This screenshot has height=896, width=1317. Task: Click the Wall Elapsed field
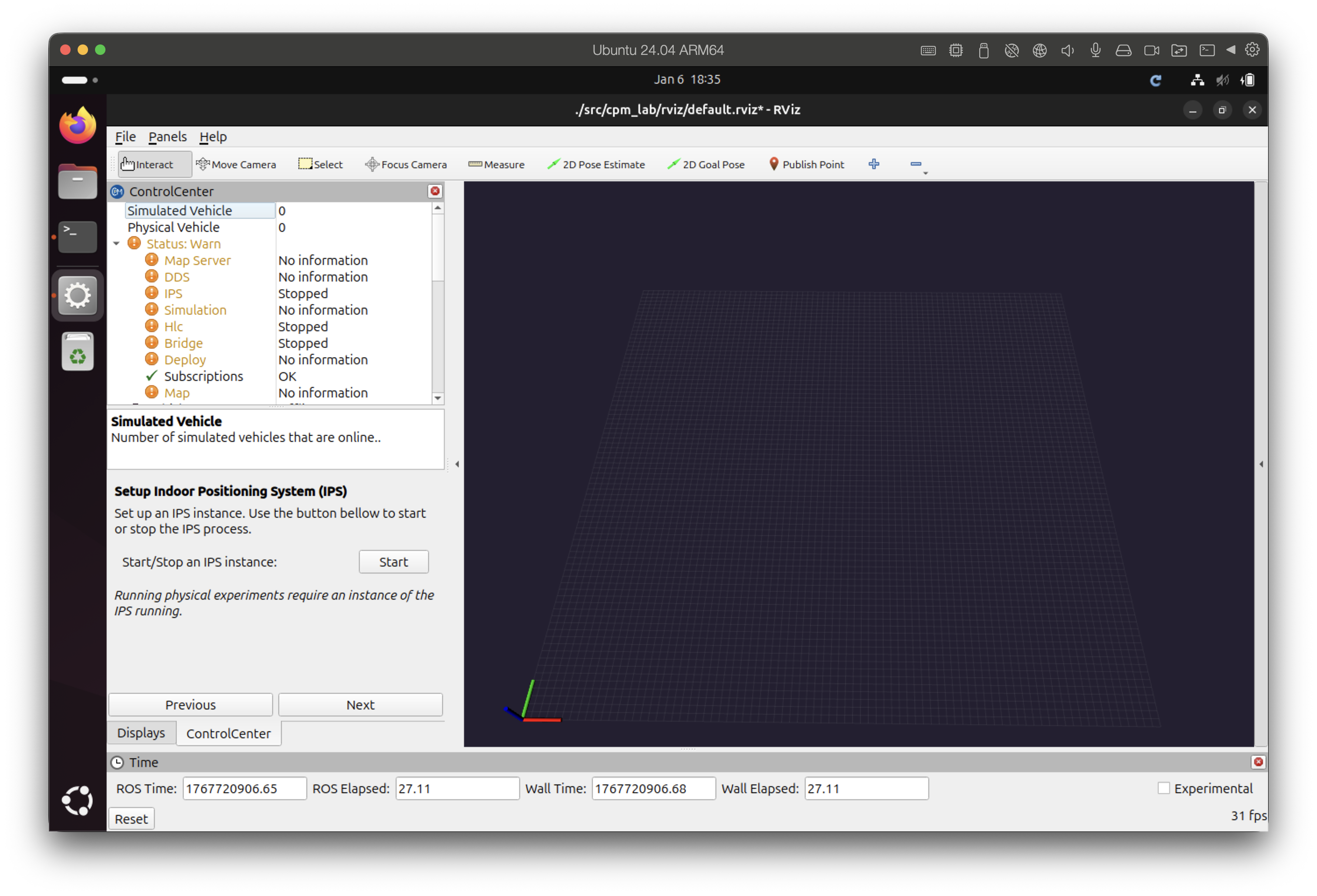866,788
